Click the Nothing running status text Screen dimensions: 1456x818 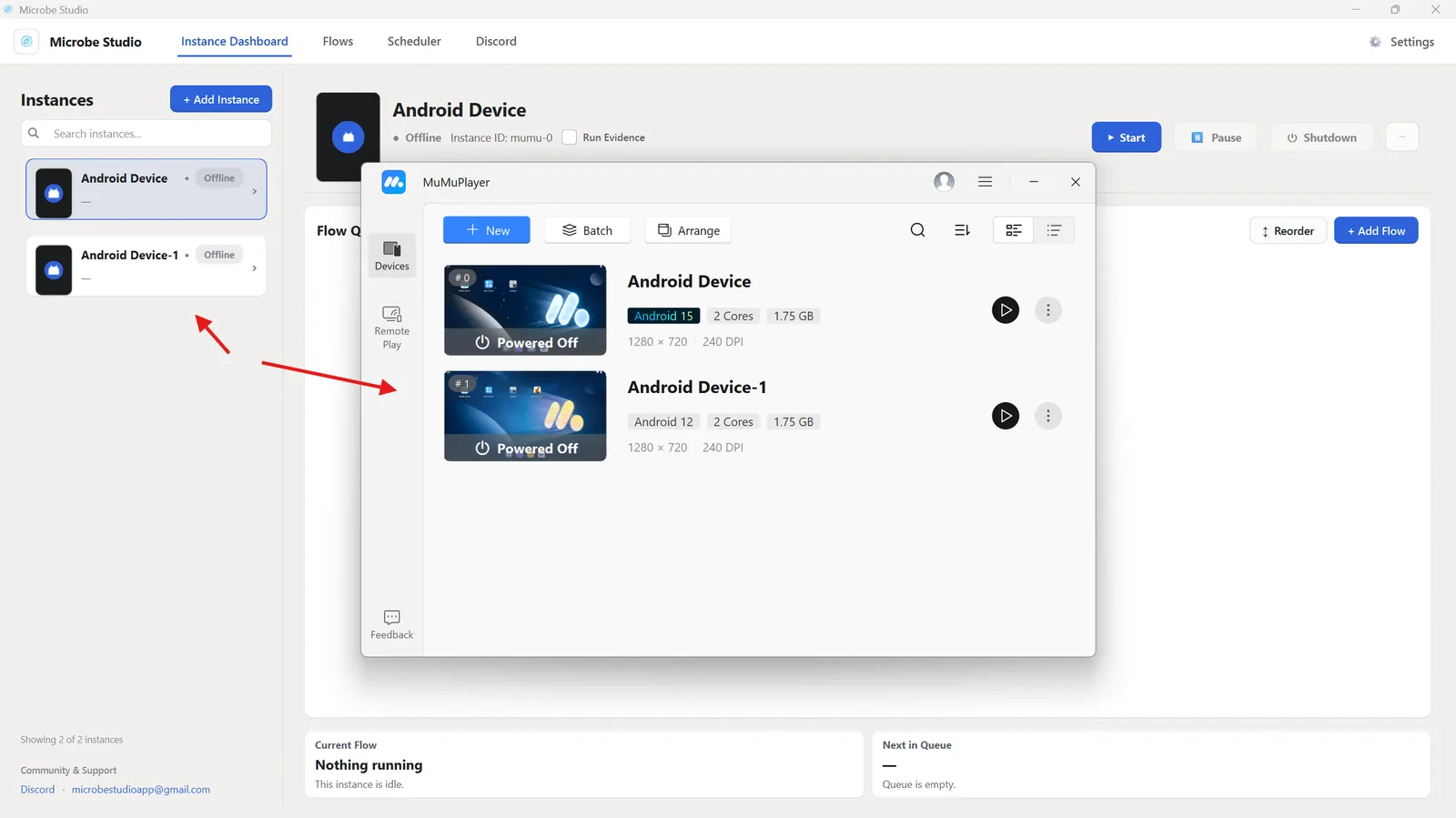(x=369, y=765)
